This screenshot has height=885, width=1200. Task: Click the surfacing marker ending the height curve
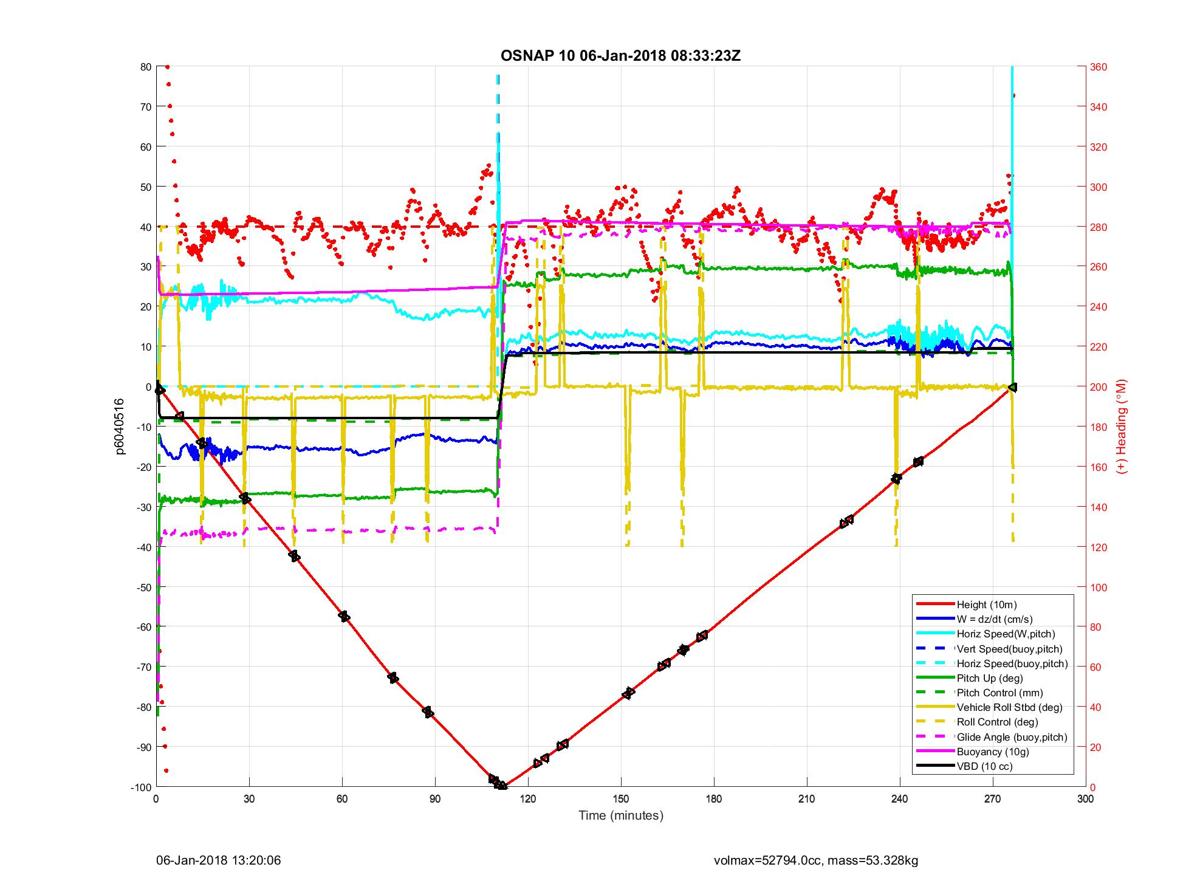click(1013, 387)
